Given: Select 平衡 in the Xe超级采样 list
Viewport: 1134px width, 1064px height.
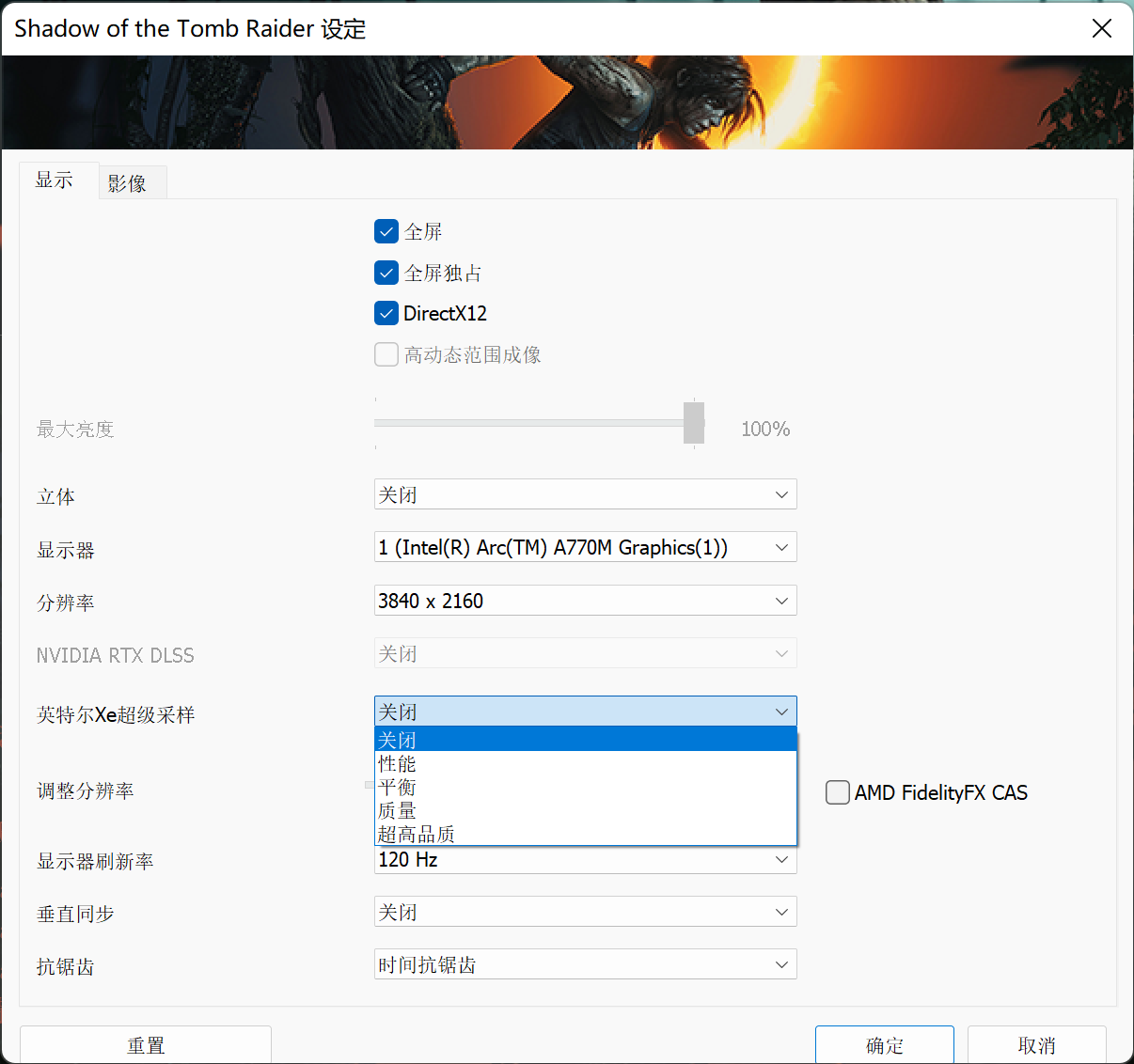Looking at the screenshot, I should [585, 787].
